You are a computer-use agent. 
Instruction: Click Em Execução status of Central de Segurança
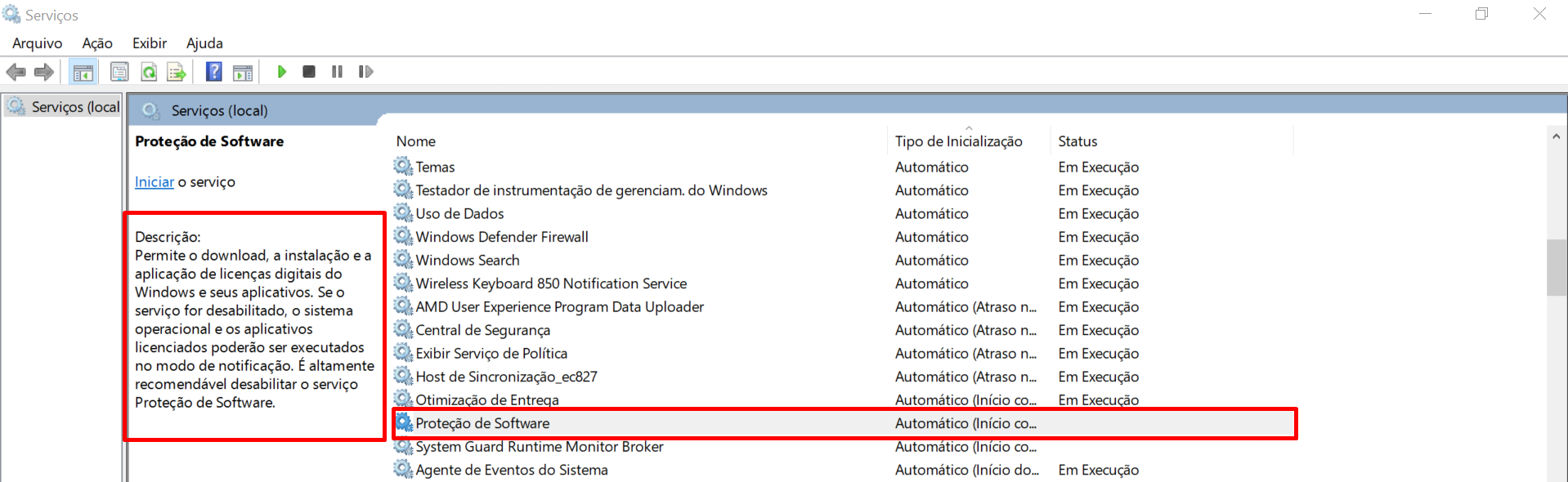pos(1098,330)
